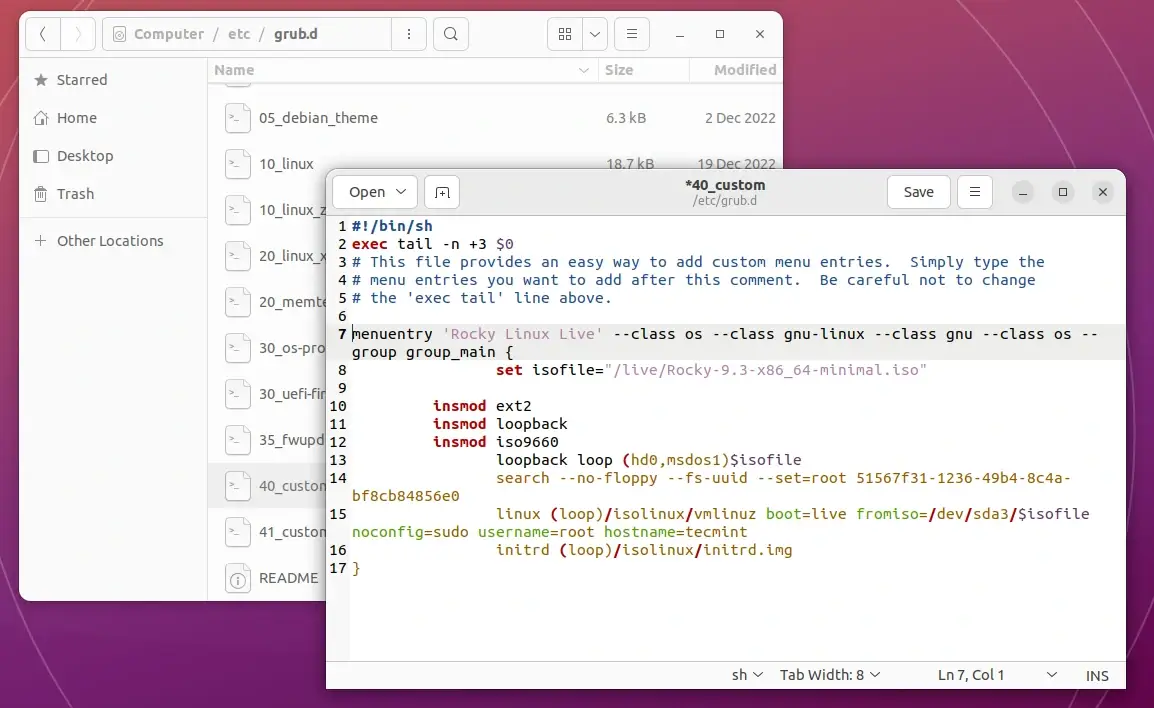
Task: Click script icon of 20_linux_x file
Action: point(238,255)
